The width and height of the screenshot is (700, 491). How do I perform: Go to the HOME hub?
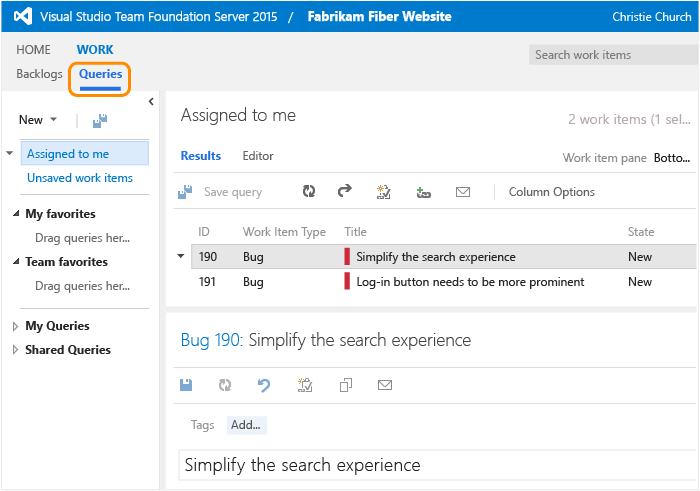33,50
